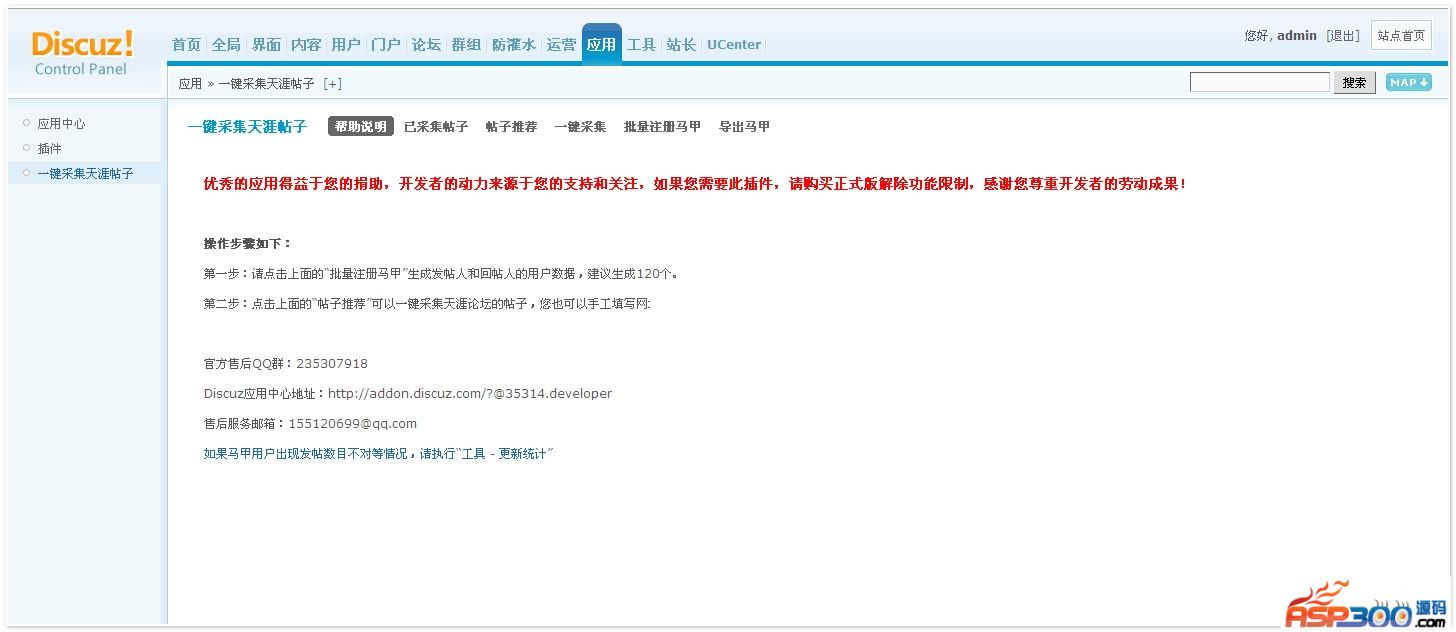Screen dimensions: 1456x632
Task: Click the 站点首页 button
Action: 1401,35
